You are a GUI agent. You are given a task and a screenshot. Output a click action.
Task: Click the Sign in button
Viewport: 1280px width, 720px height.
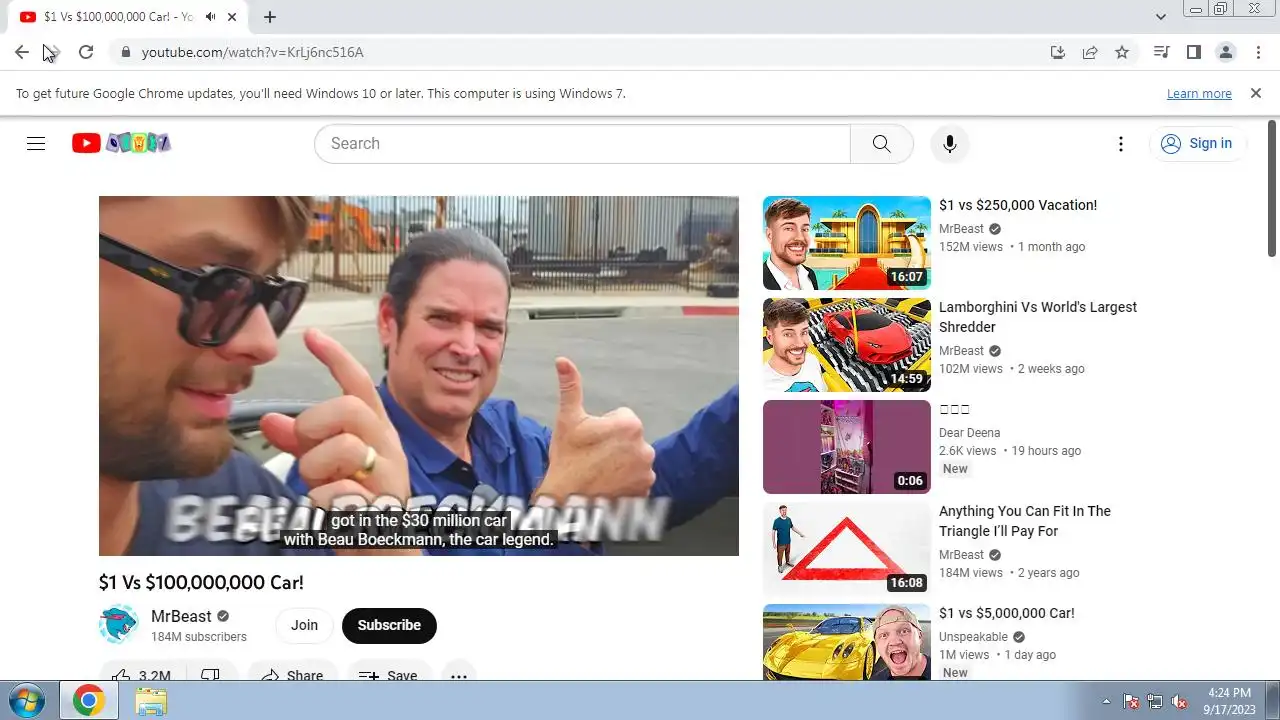click(1198, 143)
